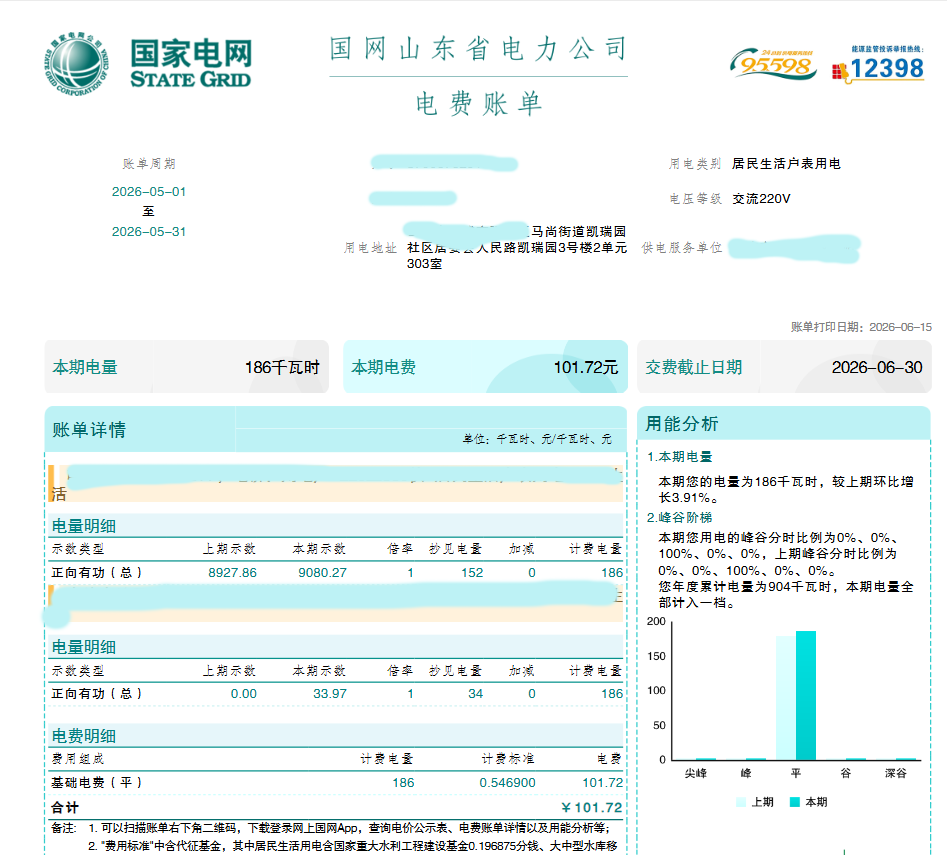Screen dimensions: 947x855
Task: Select the start date 2026-05-01
Action: (149, 191)
